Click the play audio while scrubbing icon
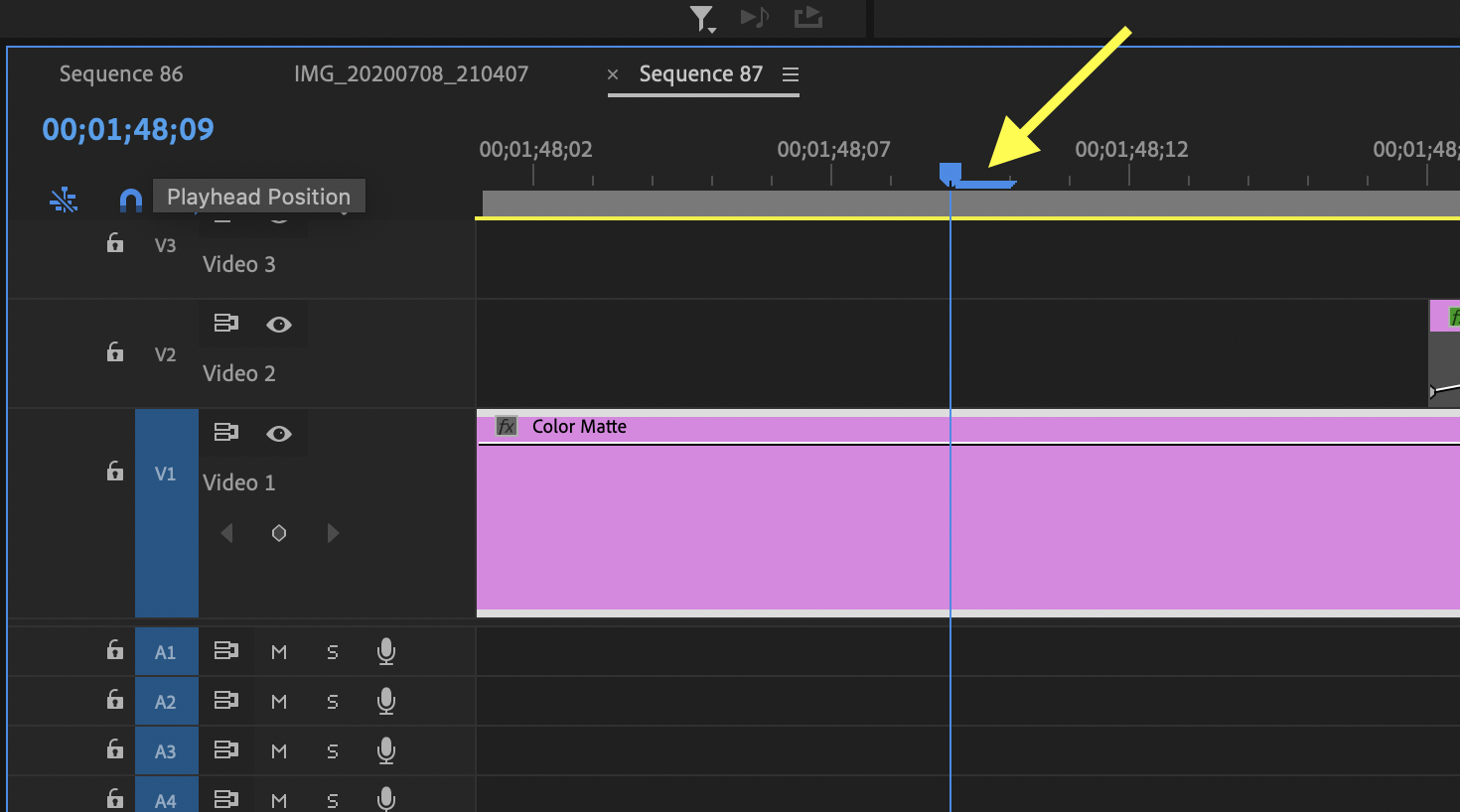Image resolution: width=1460 pixels, height=812 pixels. click(x=754, y=17)
